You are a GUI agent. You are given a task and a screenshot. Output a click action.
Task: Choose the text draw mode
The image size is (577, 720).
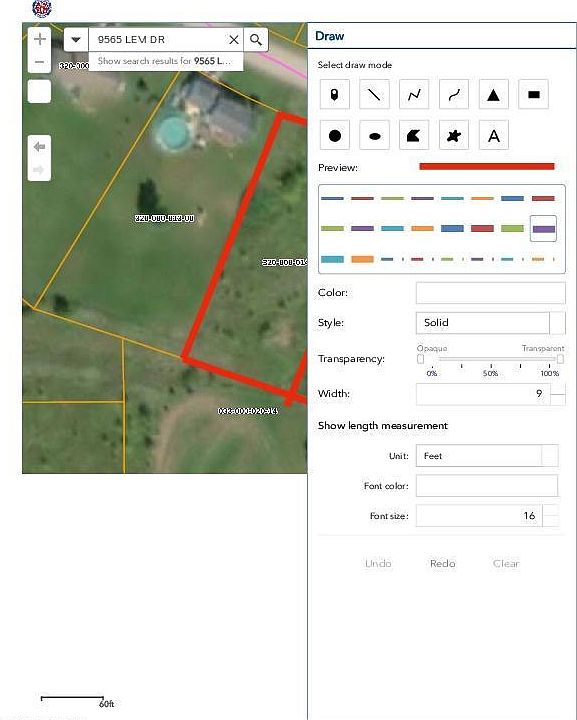[493, 135]
